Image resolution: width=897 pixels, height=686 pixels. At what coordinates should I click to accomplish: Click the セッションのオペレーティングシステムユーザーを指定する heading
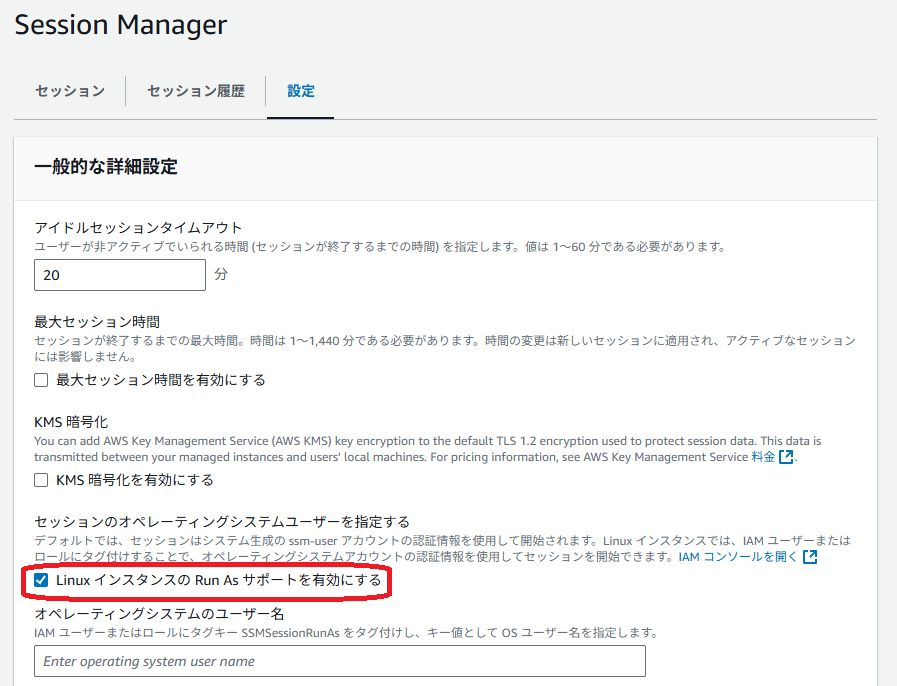[x=222, y=522]
